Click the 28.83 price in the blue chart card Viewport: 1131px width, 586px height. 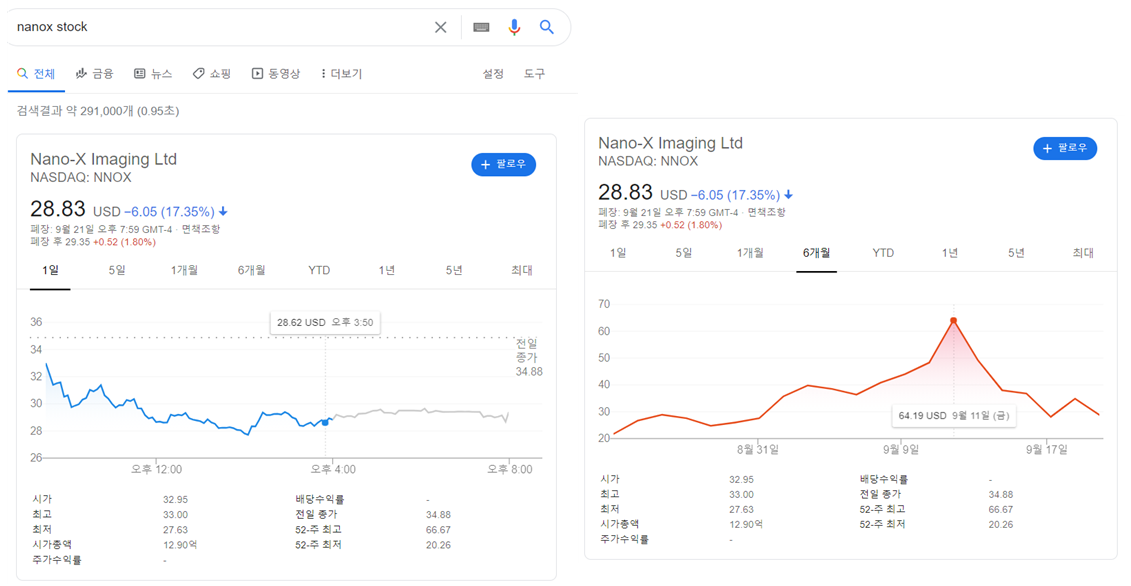coord(58,209)
